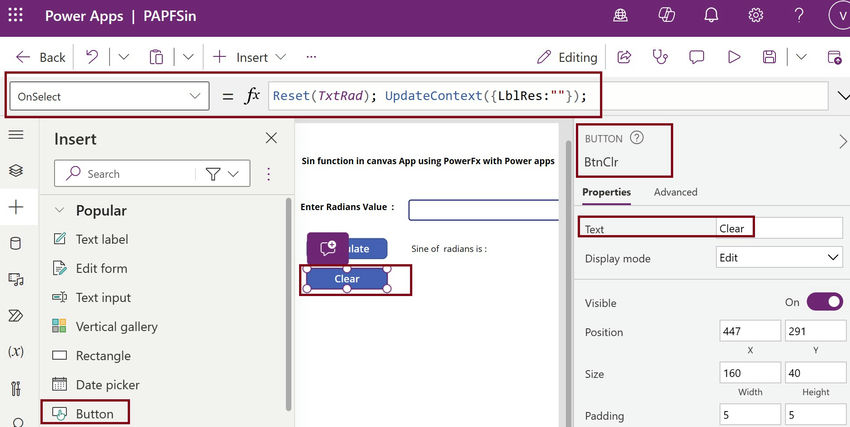Open the settings gear in header
Screen dimensions: 850x427
pyautogui.click(x=756, y=15)
